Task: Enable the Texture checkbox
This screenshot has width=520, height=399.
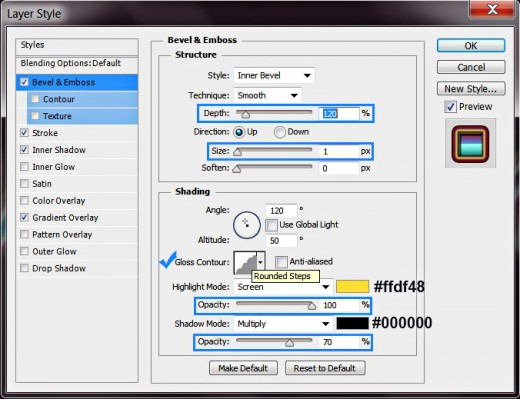Action: tap(35, 116)
